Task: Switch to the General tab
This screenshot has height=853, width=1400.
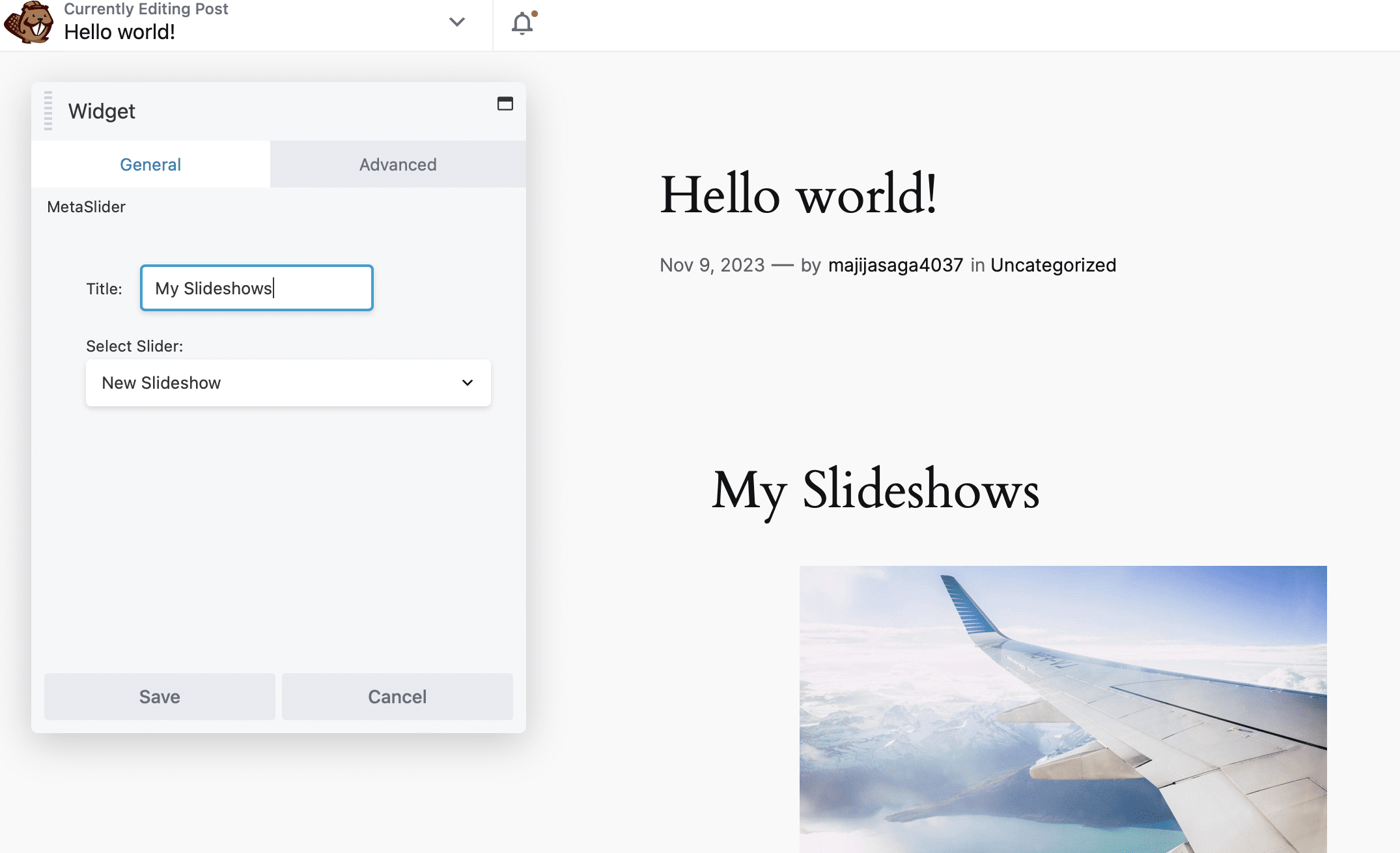Action: (x=150, y=165)
